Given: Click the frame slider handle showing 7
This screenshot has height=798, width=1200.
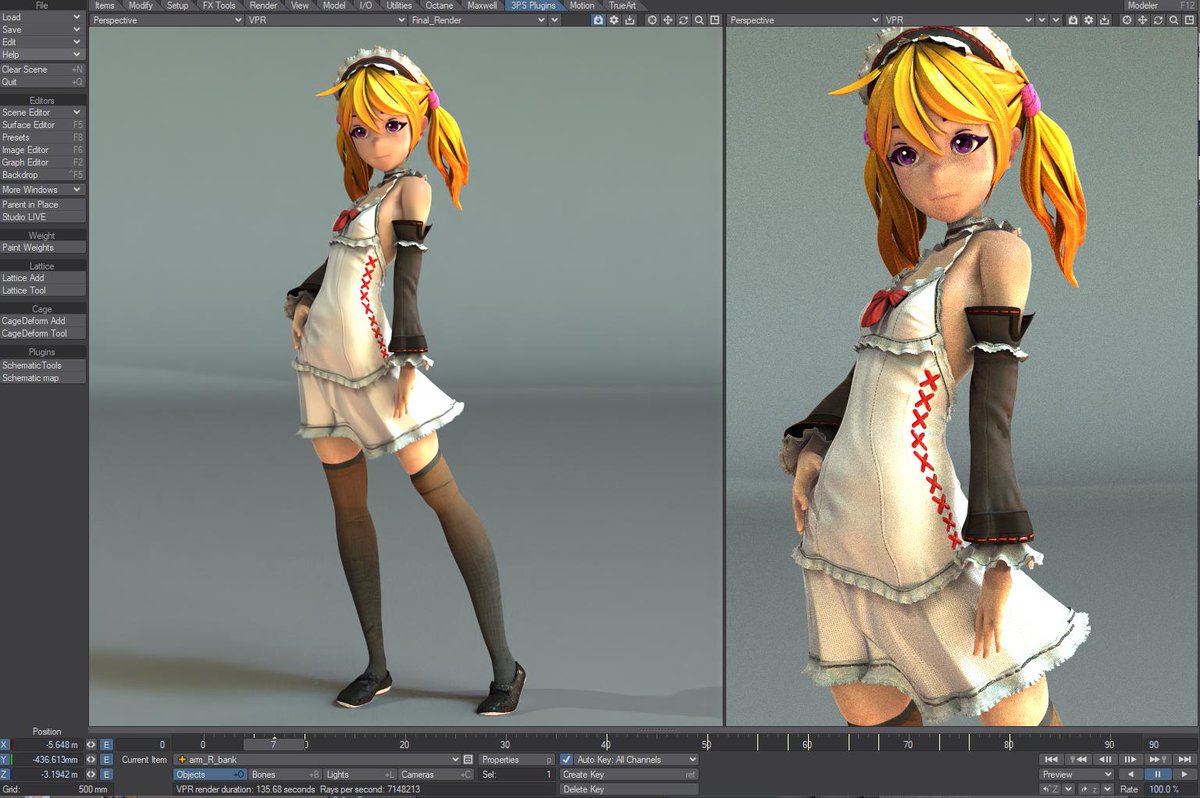Looking at the screenshot, I should pos(274,744).
